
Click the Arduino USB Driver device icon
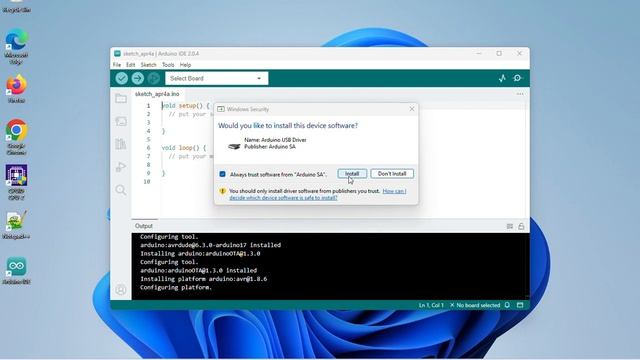[x=234, y=146]
